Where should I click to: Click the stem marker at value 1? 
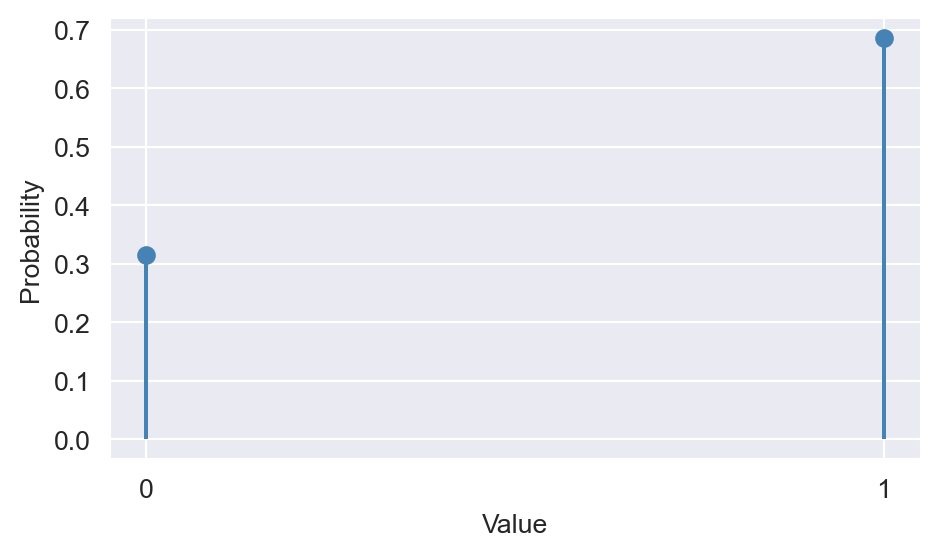tap(884, 39)
